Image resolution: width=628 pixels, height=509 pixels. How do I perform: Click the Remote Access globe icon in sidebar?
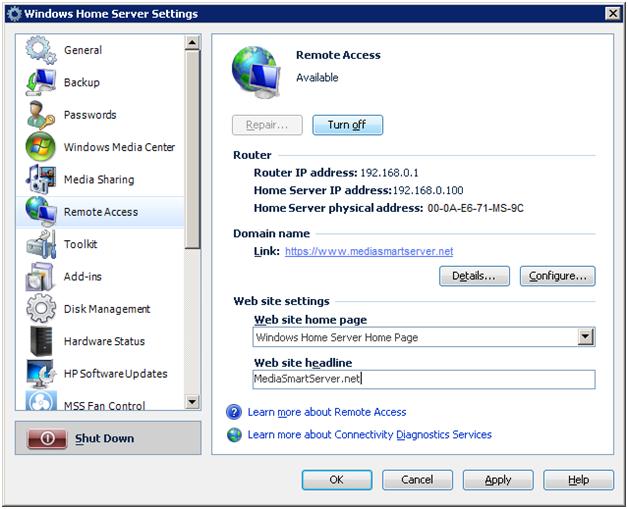click(40, 211)
